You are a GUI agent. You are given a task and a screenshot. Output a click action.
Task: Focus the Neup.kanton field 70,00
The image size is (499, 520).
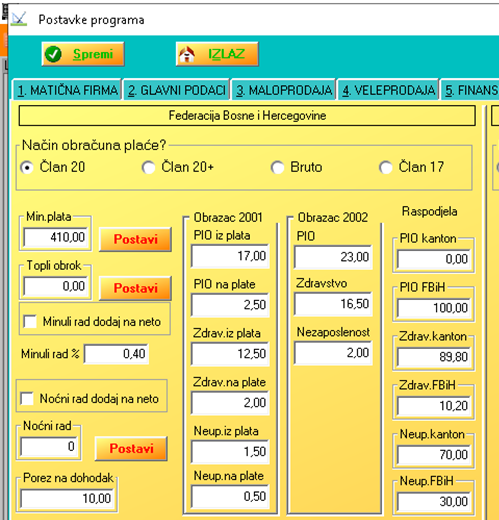click(434, 455)
